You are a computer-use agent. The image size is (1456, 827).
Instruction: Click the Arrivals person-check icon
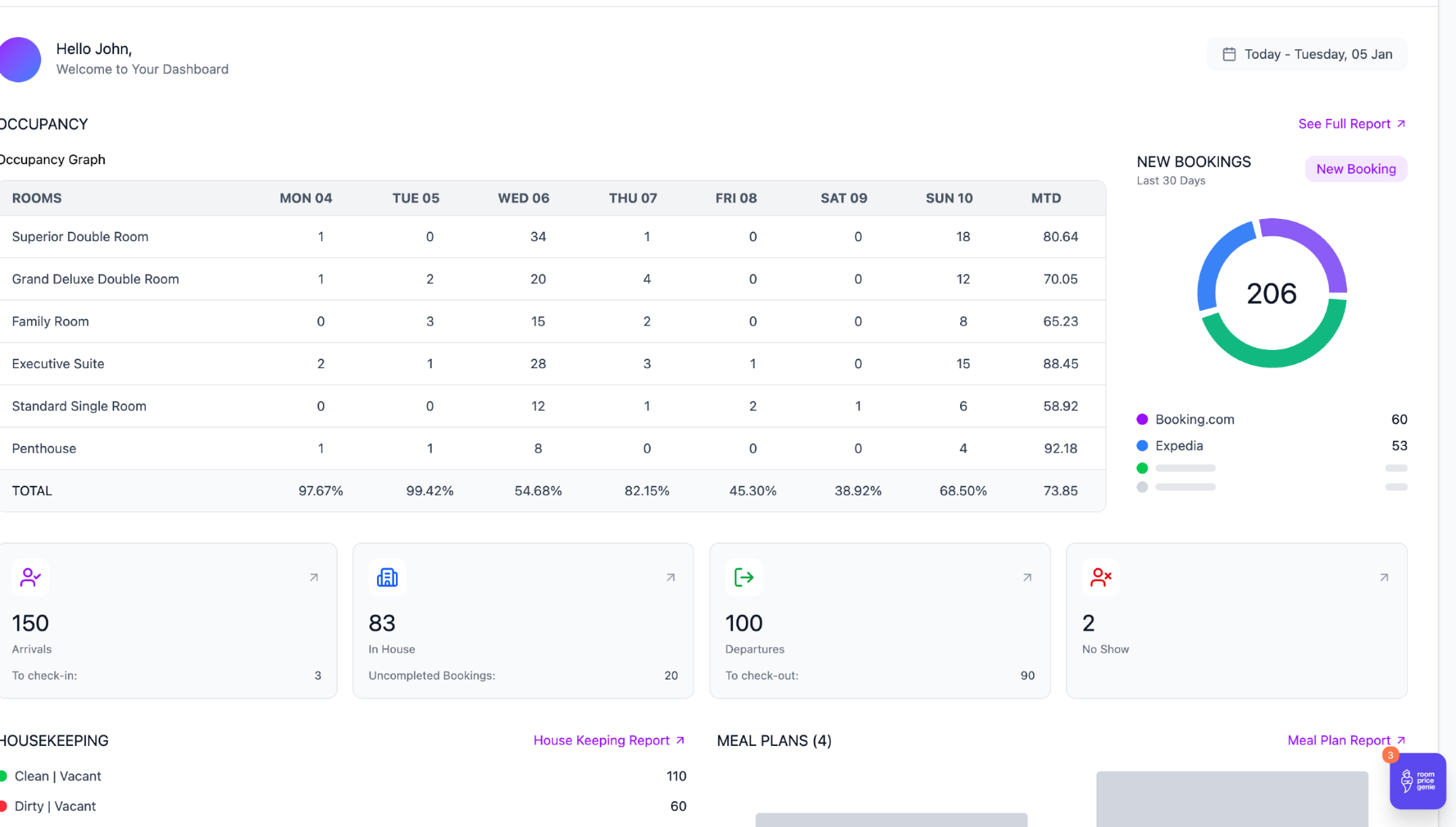[30, 578]
